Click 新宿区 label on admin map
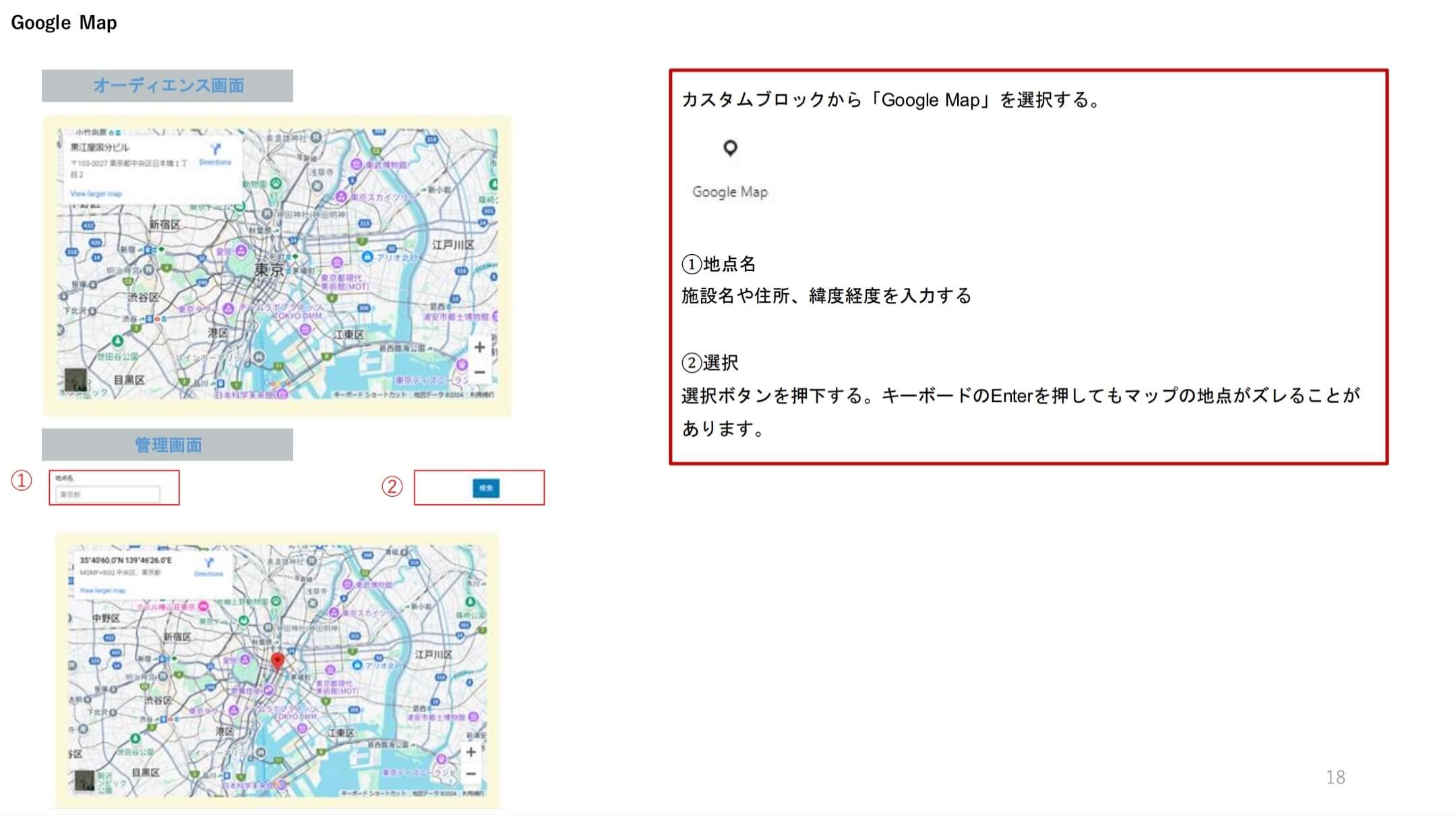Image resolution: width=1456 pixels, height=815 pixels. coord(177,636)
